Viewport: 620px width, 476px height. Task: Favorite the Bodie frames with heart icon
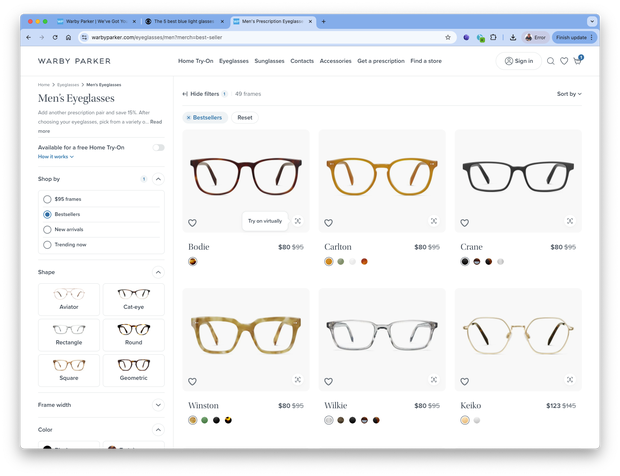pos(193,223)
